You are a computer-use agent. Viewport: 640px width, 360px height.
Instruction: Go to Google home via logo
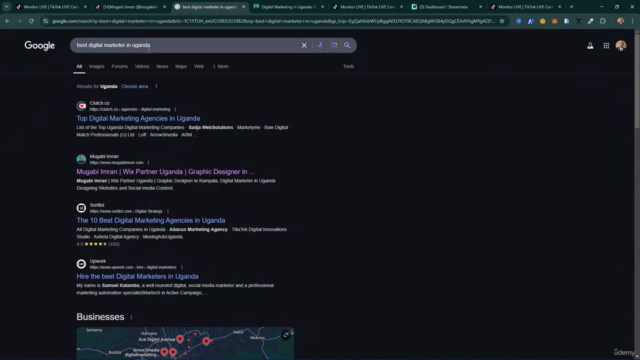tap(40, 46)
